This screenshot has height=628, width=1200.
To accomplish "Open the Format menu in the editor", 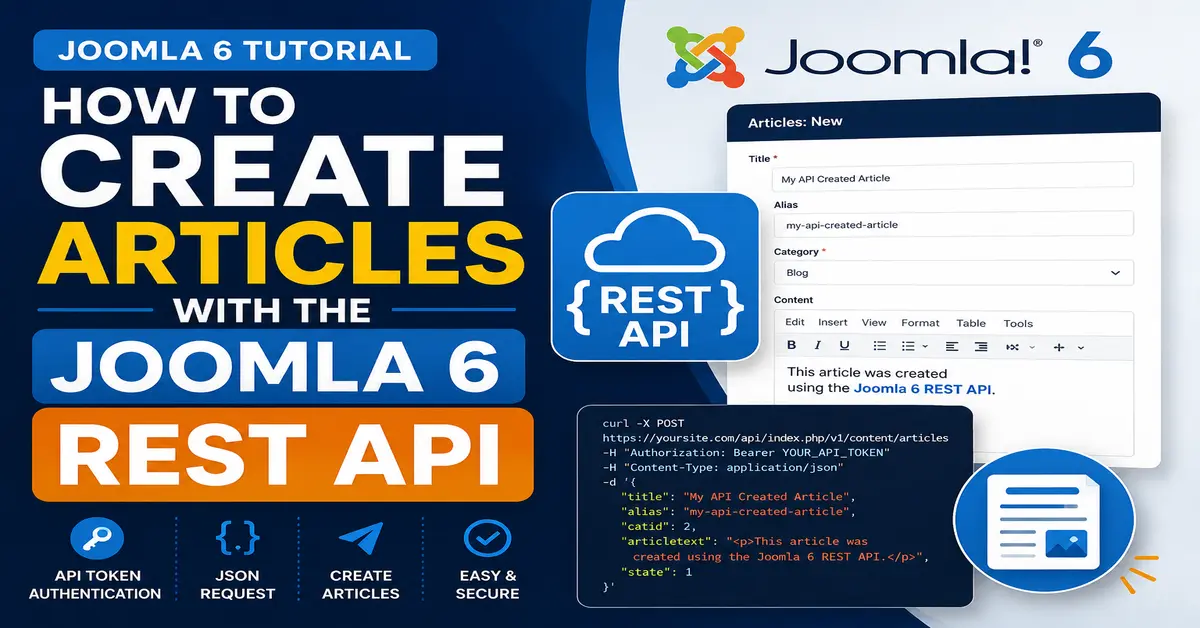I will click(x=920, y=323).
